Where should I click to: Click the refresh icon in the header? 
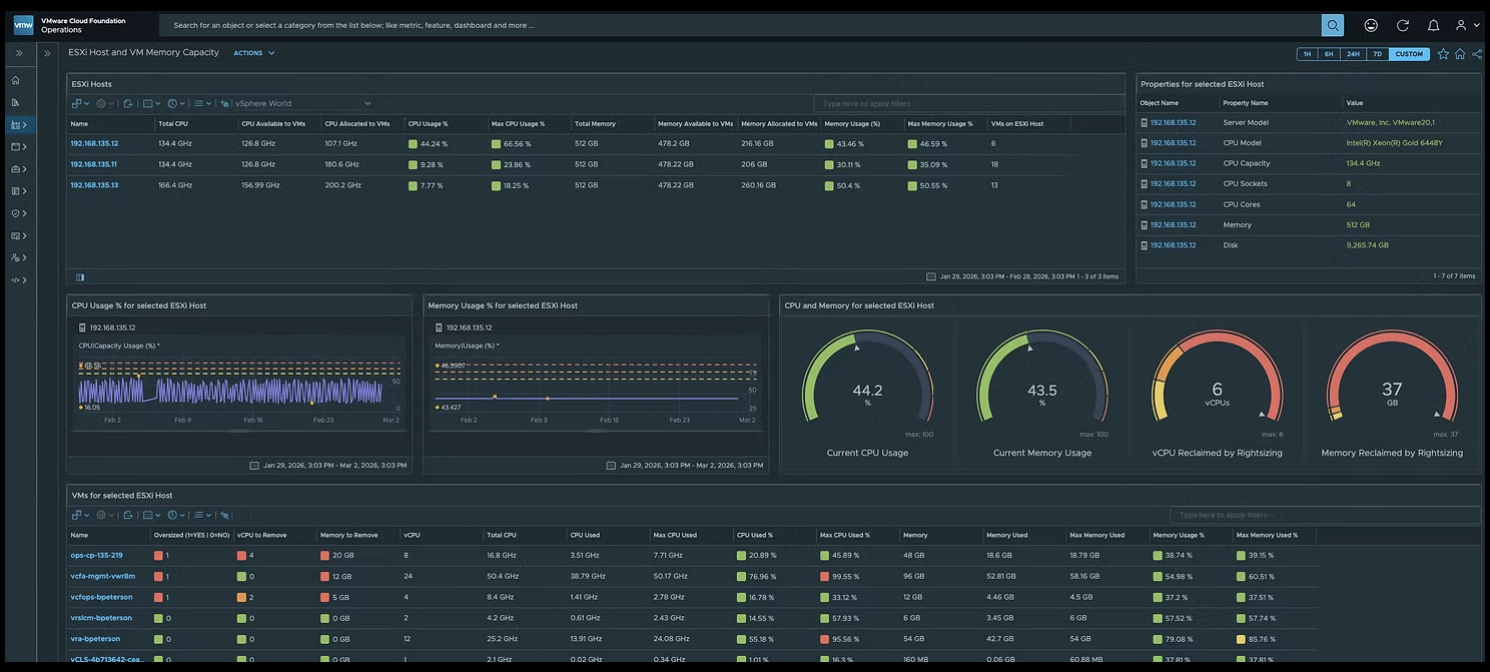[x=1402, y=25]
